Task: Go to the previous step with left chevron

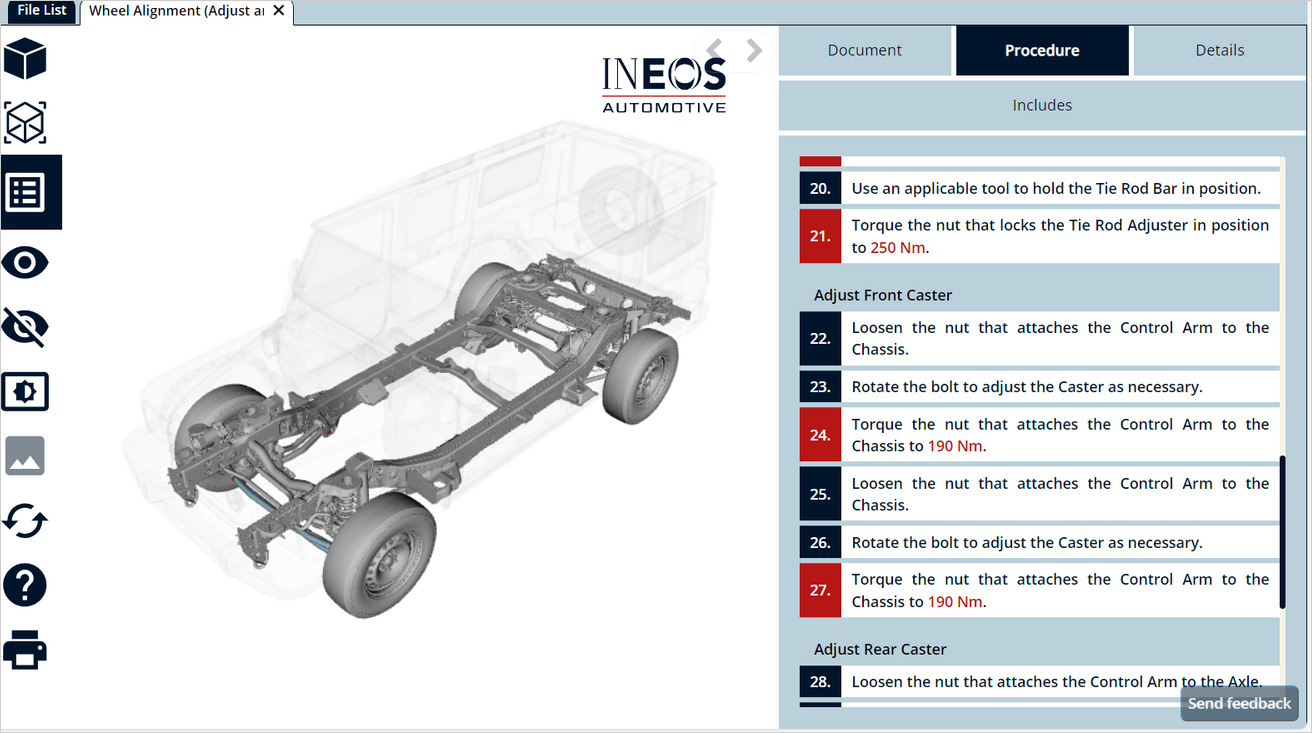Action: click(x=715, y=49)
